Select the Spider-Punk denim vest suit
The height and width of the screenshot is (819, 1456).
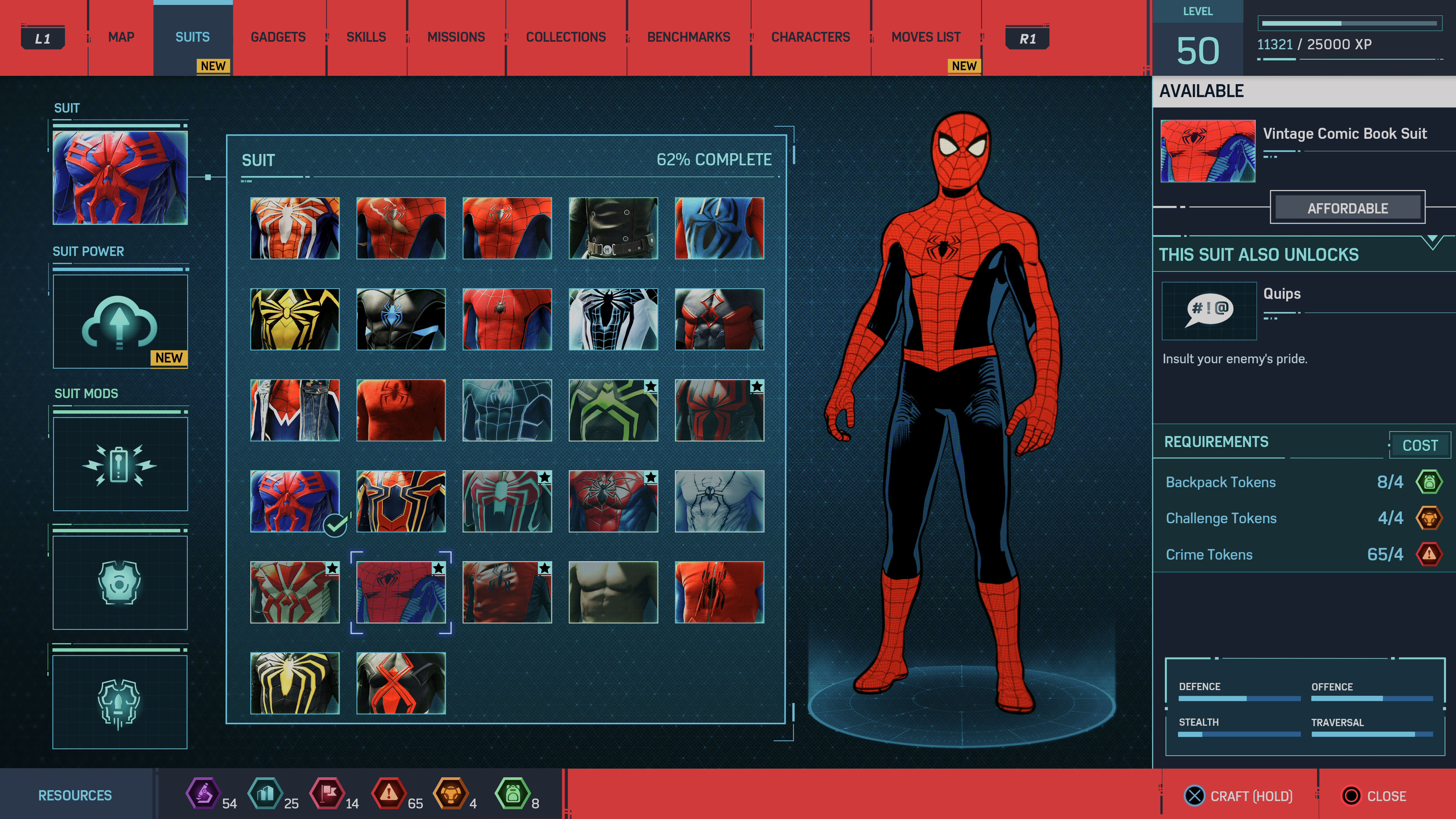tap(295, 410)
